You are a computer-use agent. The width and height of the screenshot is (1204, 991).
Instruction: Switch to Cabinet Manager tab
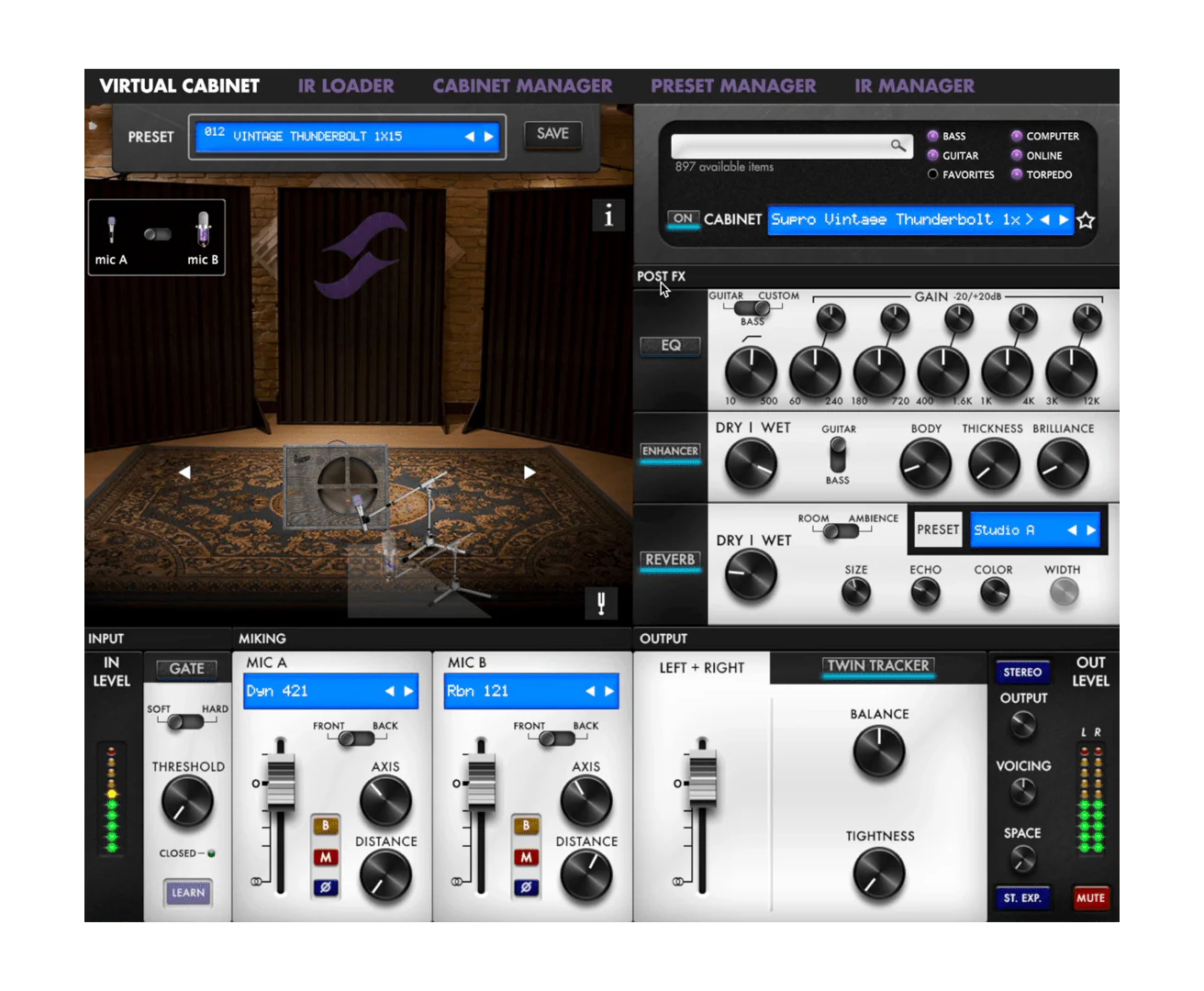522,86
